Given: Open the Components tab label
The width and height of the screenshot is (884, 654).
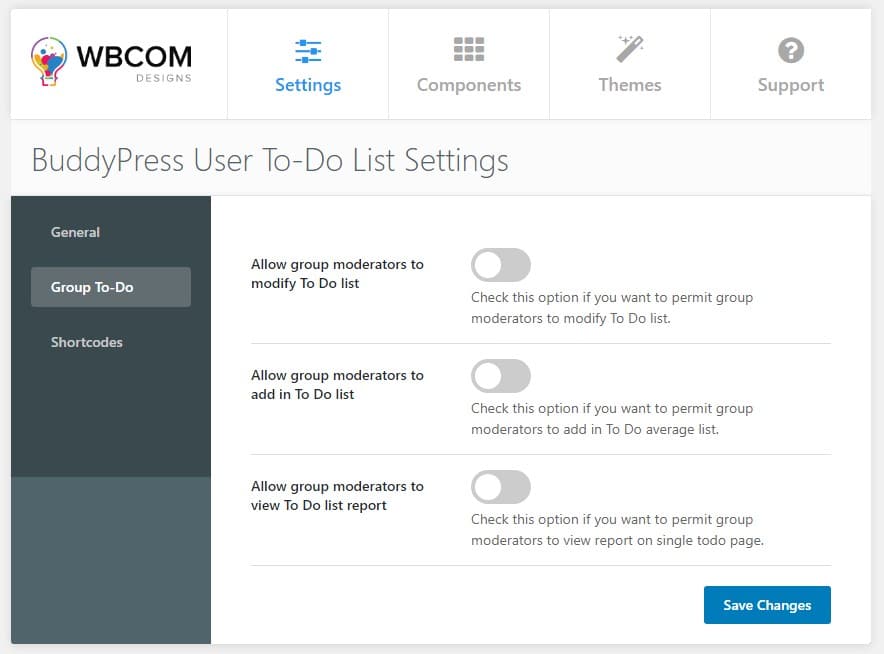Looking at the screenshot, I should click(x=468, y=85).
